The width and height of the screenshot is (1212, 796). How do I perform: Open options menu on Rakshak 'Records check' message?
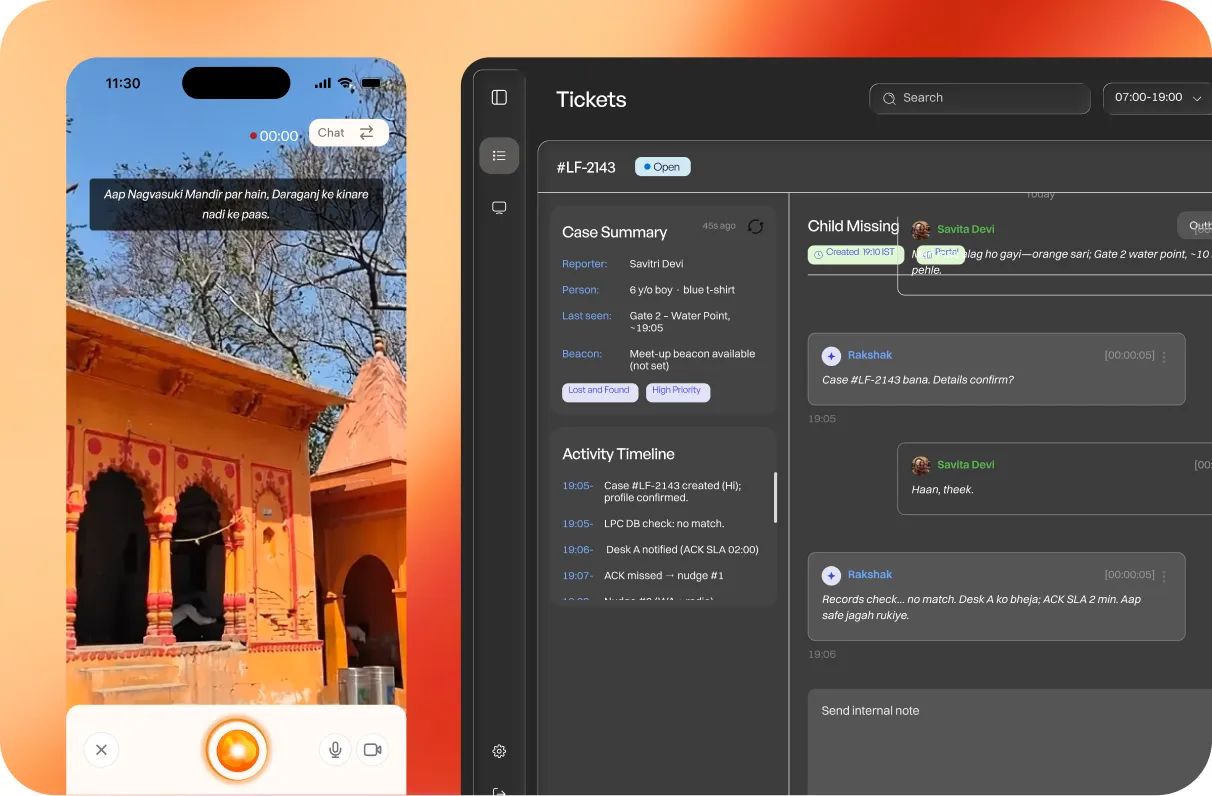pos(1164,576)
